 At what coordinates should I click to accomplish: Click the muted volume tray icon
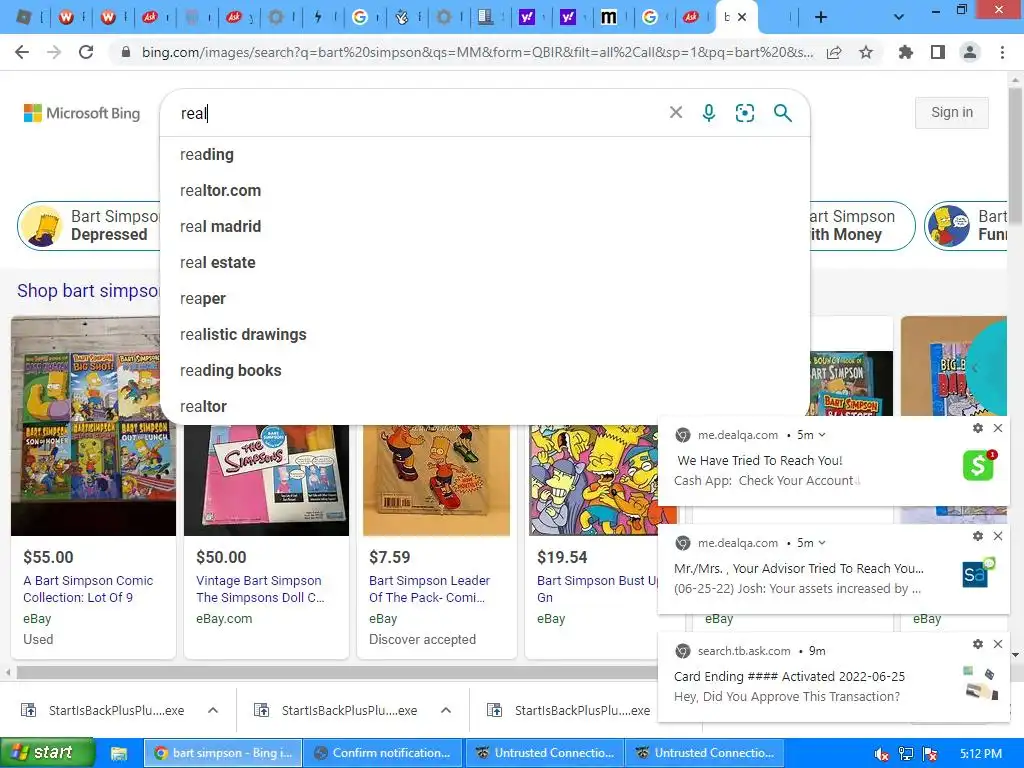881,754
